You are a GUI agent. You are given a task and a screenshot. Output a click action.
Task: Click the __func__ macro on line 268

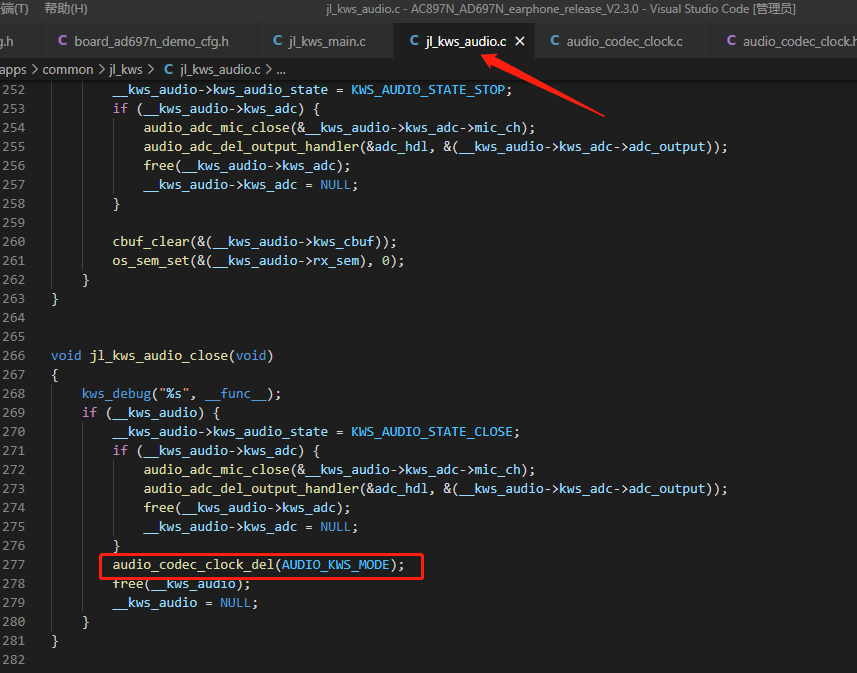pos(236,394)
